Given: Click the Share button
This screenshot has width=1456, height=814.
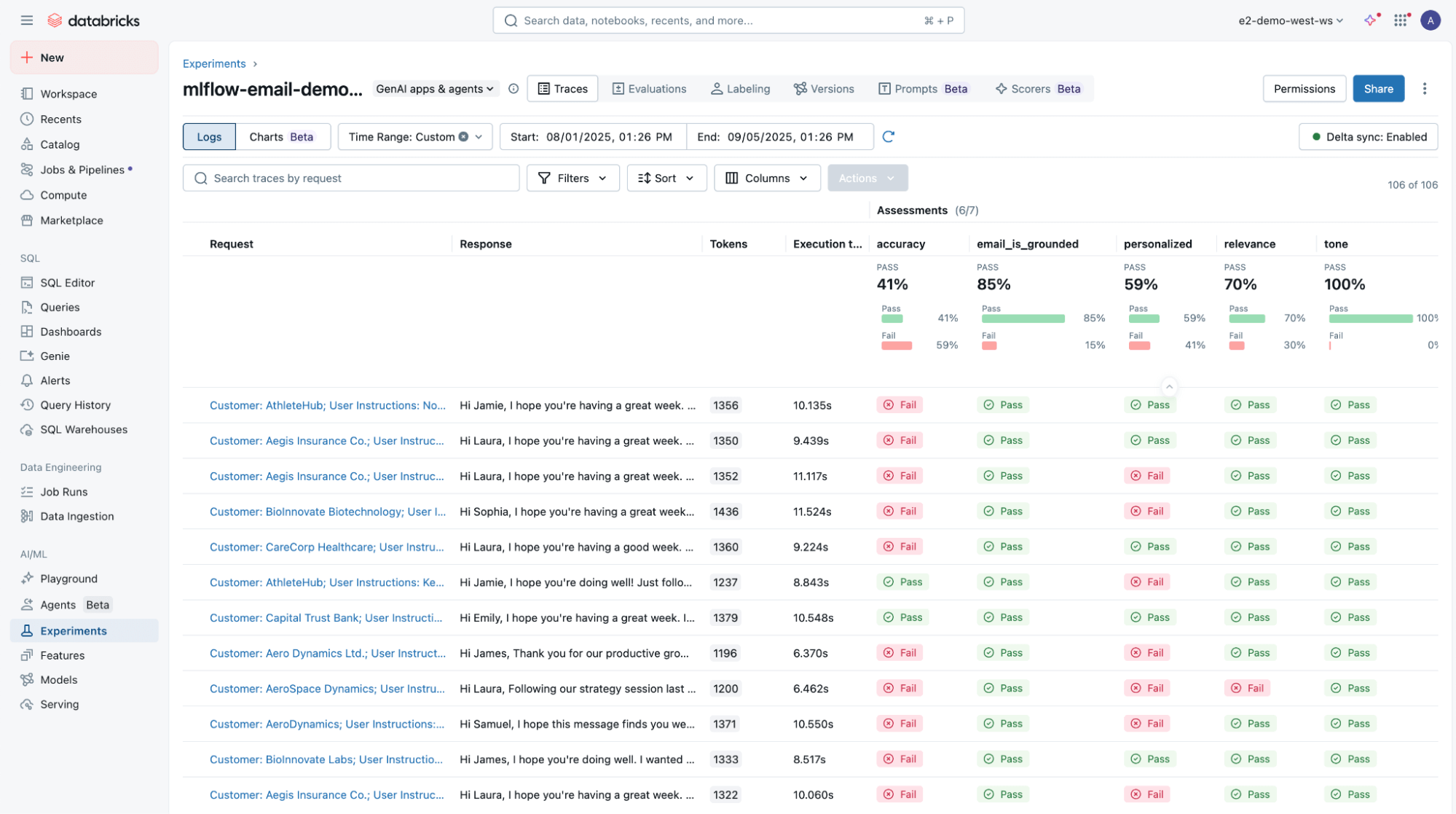Looking at the screenshot, I should click(x=1378, y=88).
